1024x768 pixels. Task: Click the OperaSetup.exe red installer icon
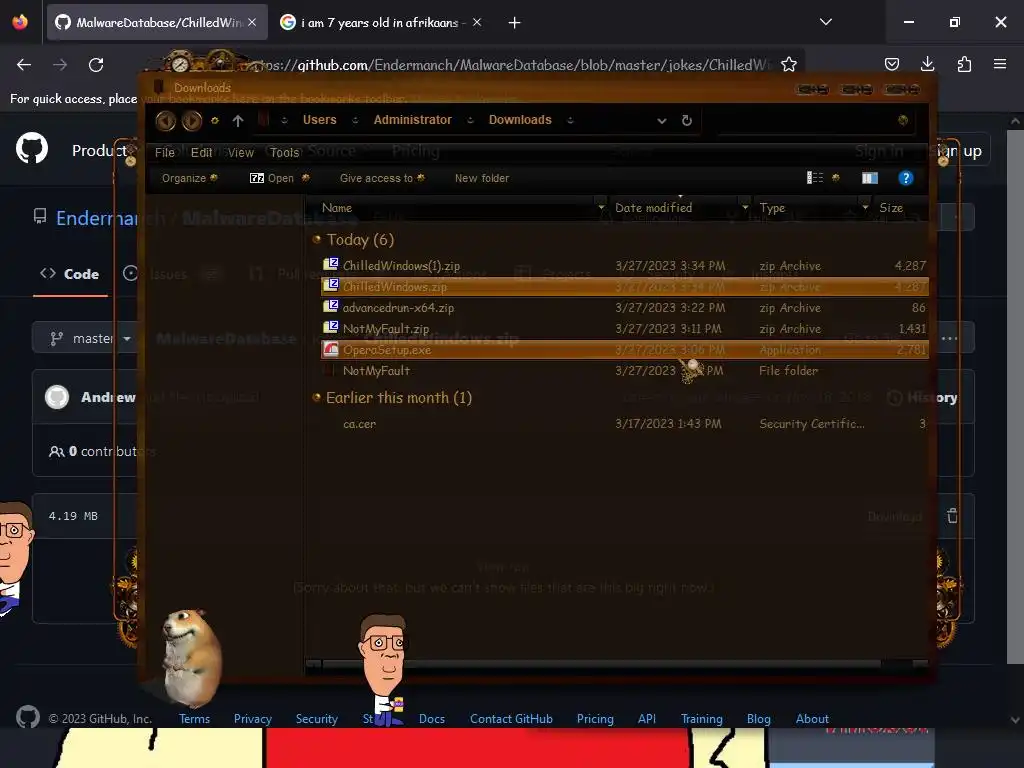pos(331,349)
